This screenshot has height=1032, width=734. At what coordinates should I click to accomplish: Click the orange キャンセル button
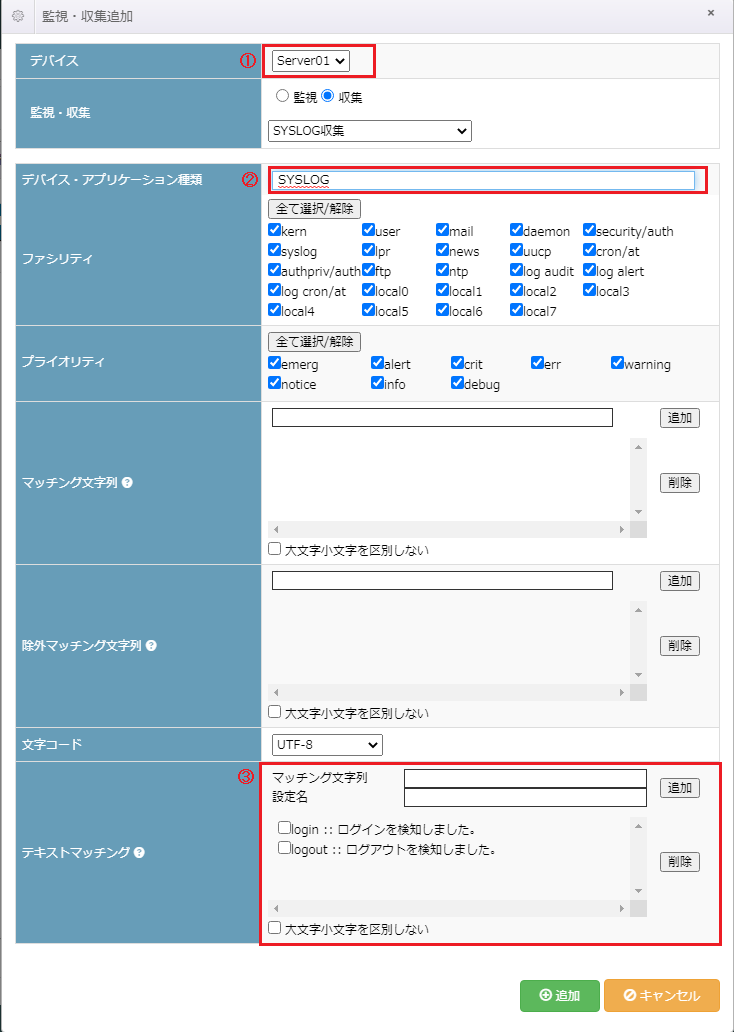click(x=661, y=995)
